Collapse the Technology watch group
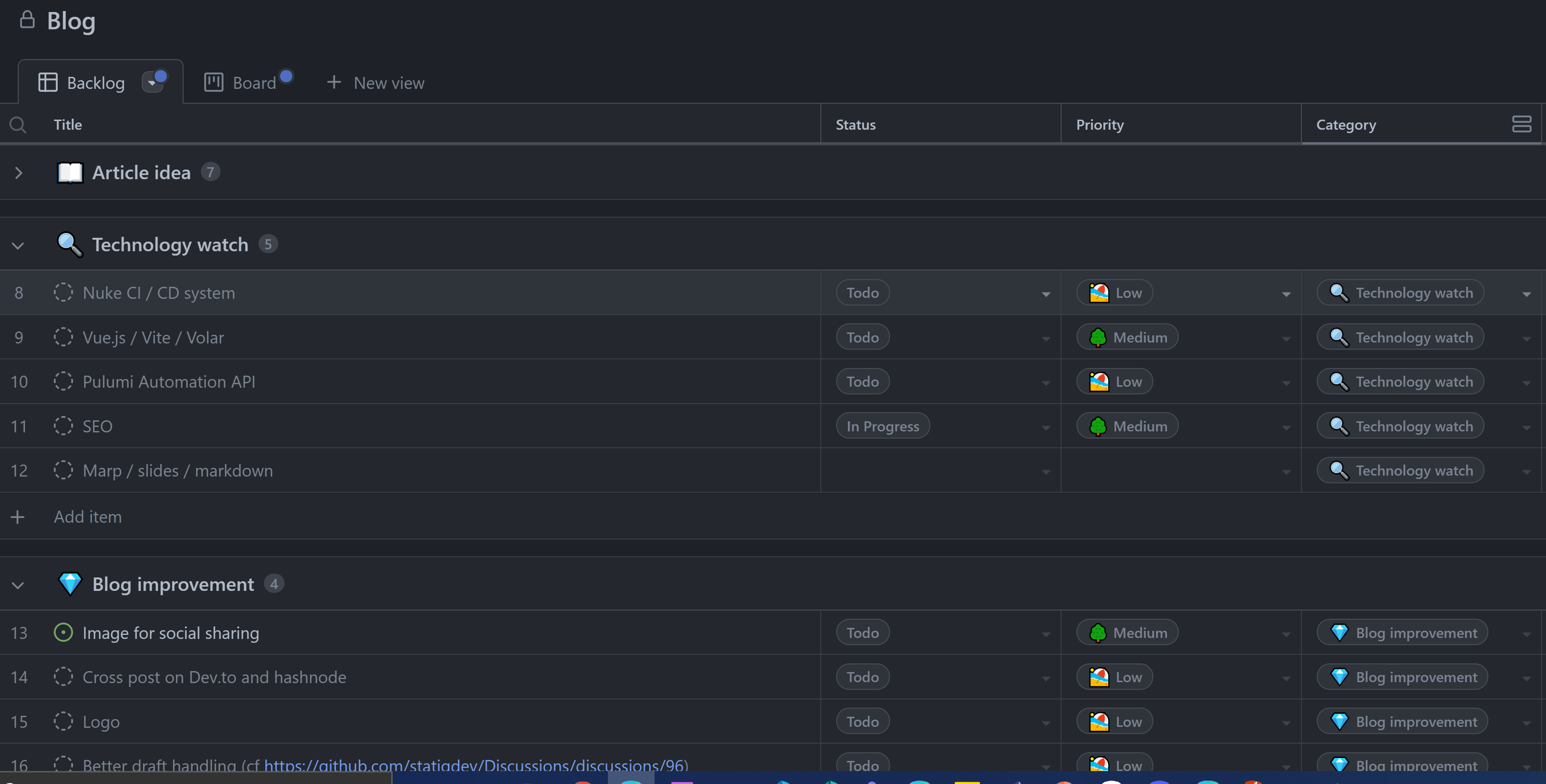Image resolution: width=1546 pixels, height=784 pixels. pos(17,245)
